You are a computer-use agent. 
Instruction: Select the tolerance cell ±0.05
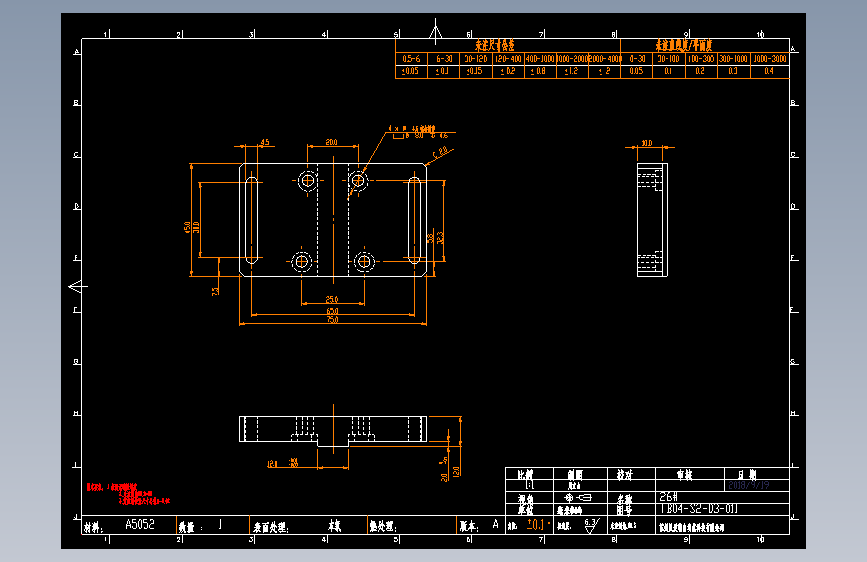(x=411, y=71)
